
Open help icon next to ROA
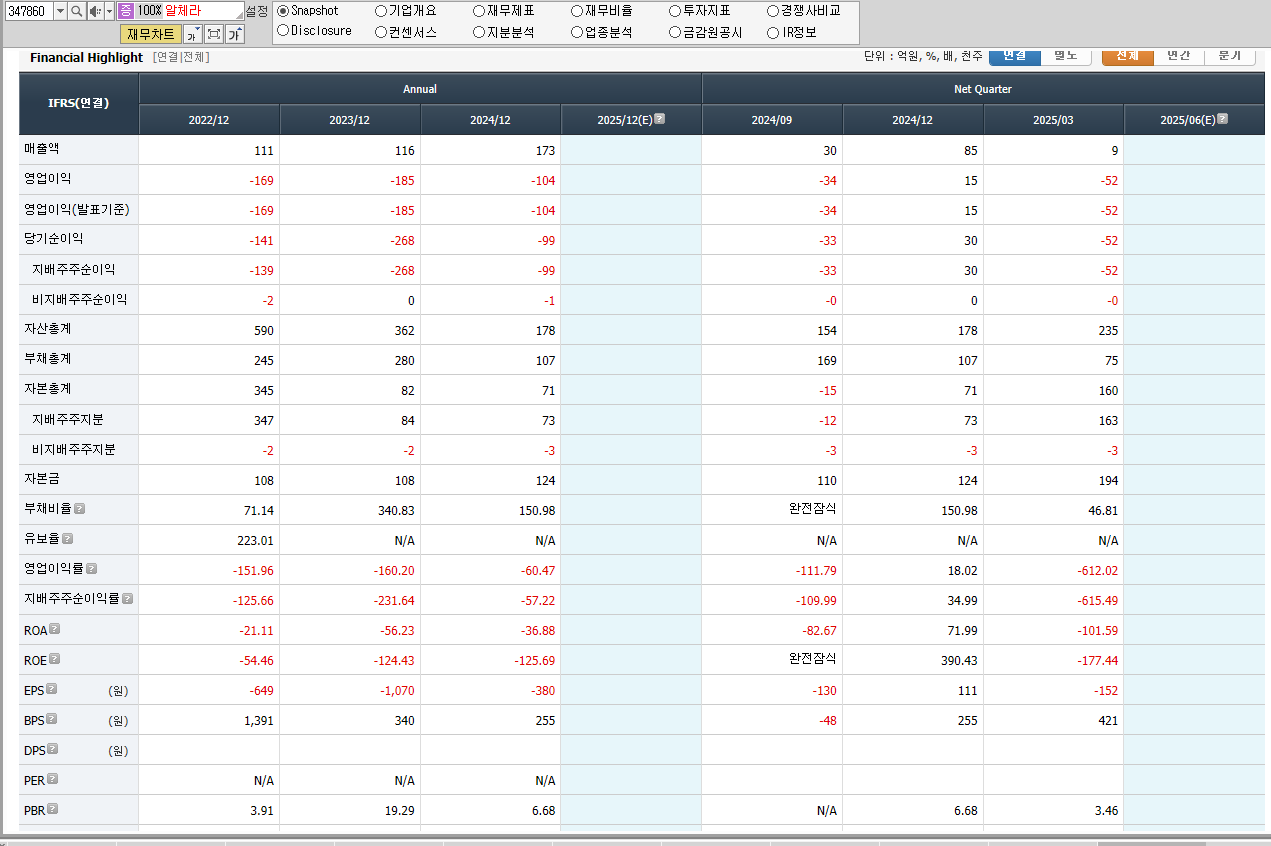[x=55, y=628]
